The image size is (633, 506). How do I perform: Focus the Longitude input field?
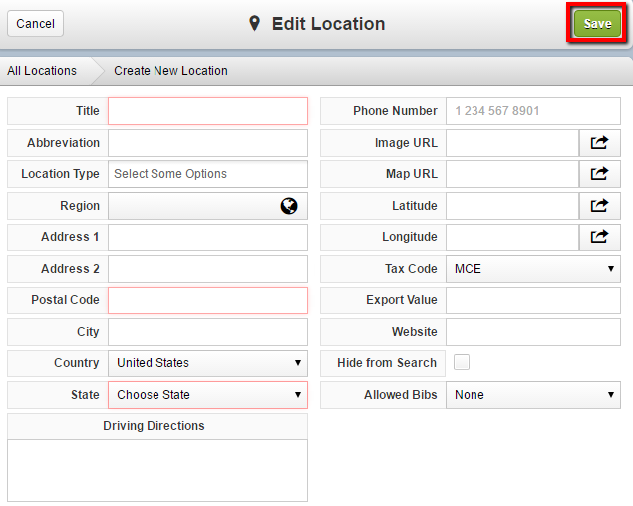513,237
